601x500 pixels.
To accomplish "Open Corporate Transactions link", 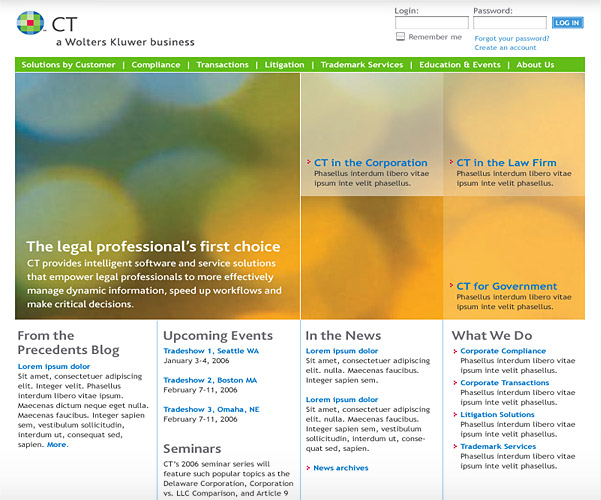I will [x=504, y=383].
